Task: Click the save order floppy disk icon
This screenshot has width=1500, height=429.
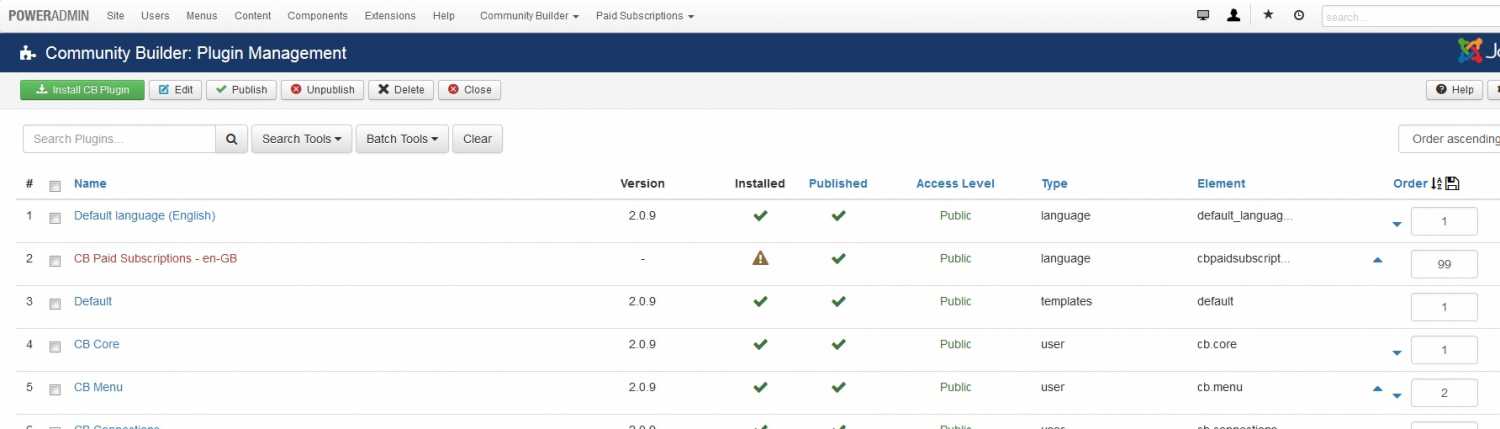Action: 1453,183
